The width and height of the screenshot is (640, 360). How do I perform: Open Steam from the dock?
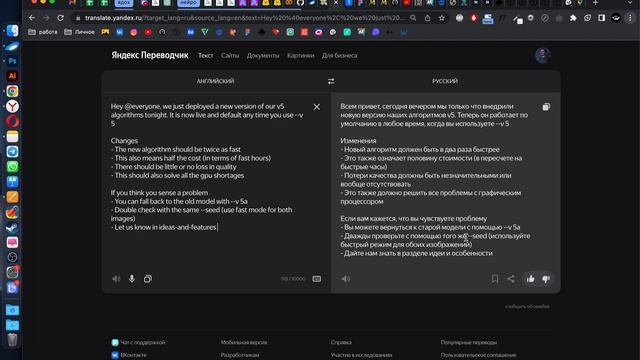coord(12,227)
